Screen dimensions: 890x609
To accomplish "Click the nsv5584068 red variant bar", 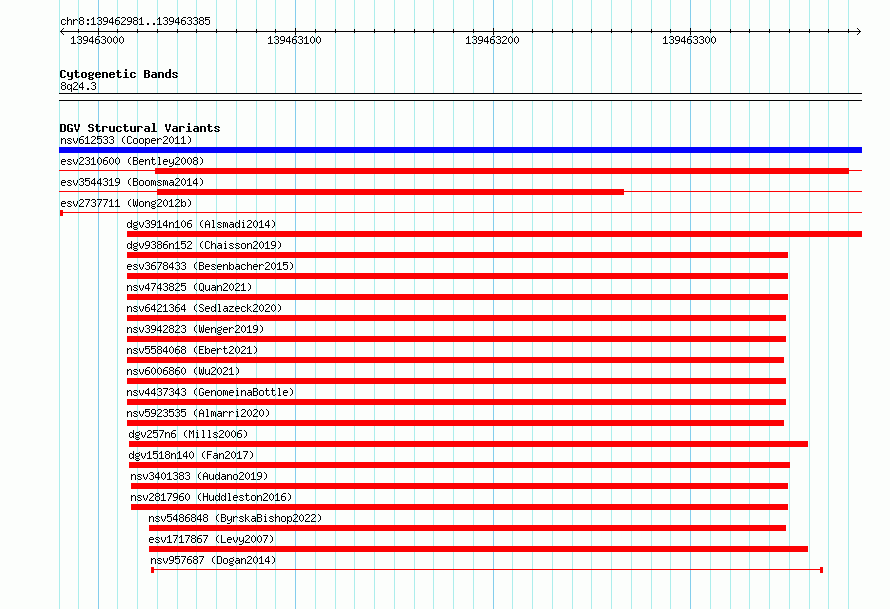I will click(455, 360).
